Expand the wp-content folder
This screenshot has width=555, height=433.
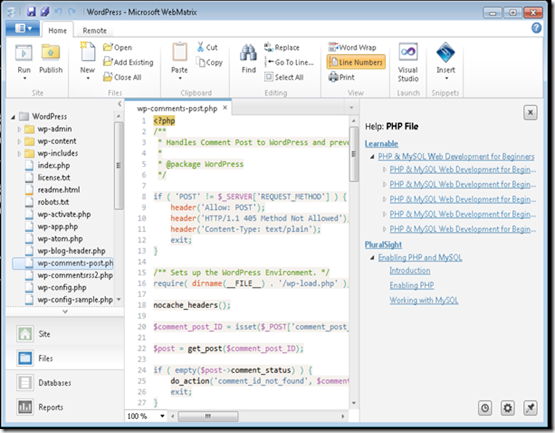point(19,142)
